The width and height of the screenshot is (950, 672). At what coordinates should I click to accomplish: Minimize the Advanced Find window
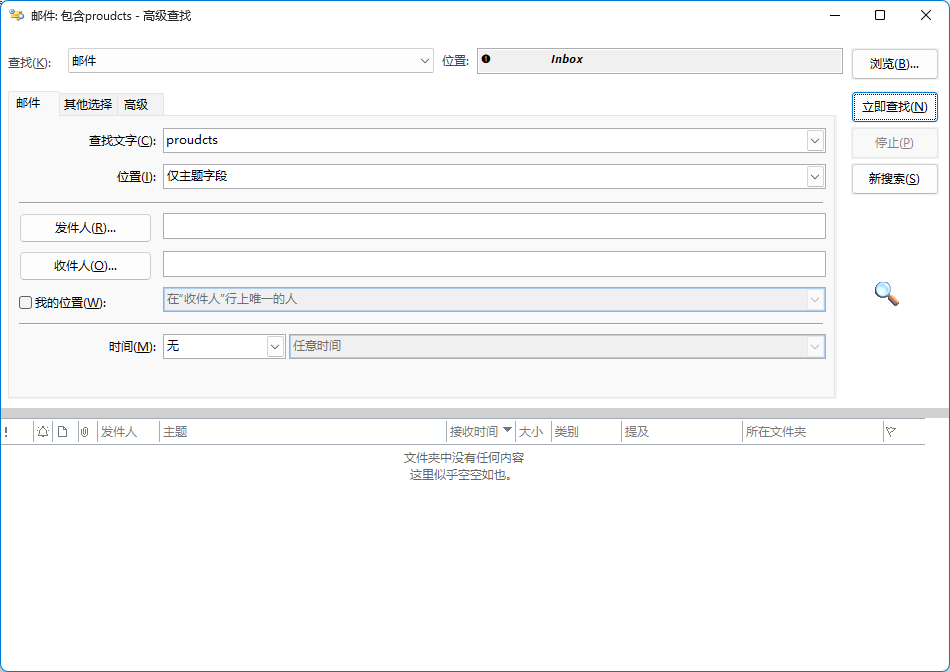(835, 15)
